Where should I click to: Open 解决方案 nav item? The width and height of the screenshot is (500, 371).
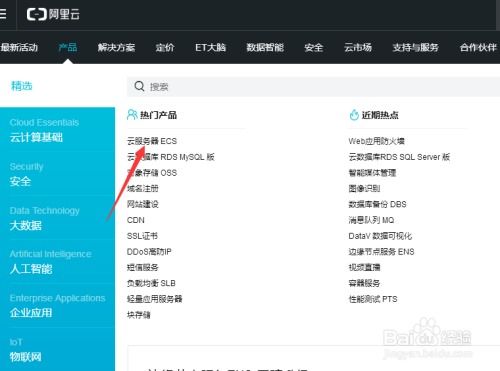116,47
